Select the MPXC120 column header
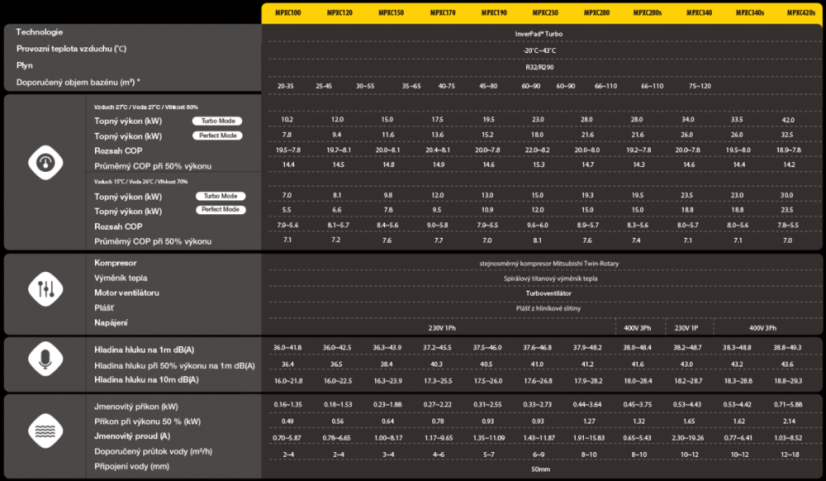Image resolution: width=826 pixels, height=481 pixels. [x=339, y=13]
